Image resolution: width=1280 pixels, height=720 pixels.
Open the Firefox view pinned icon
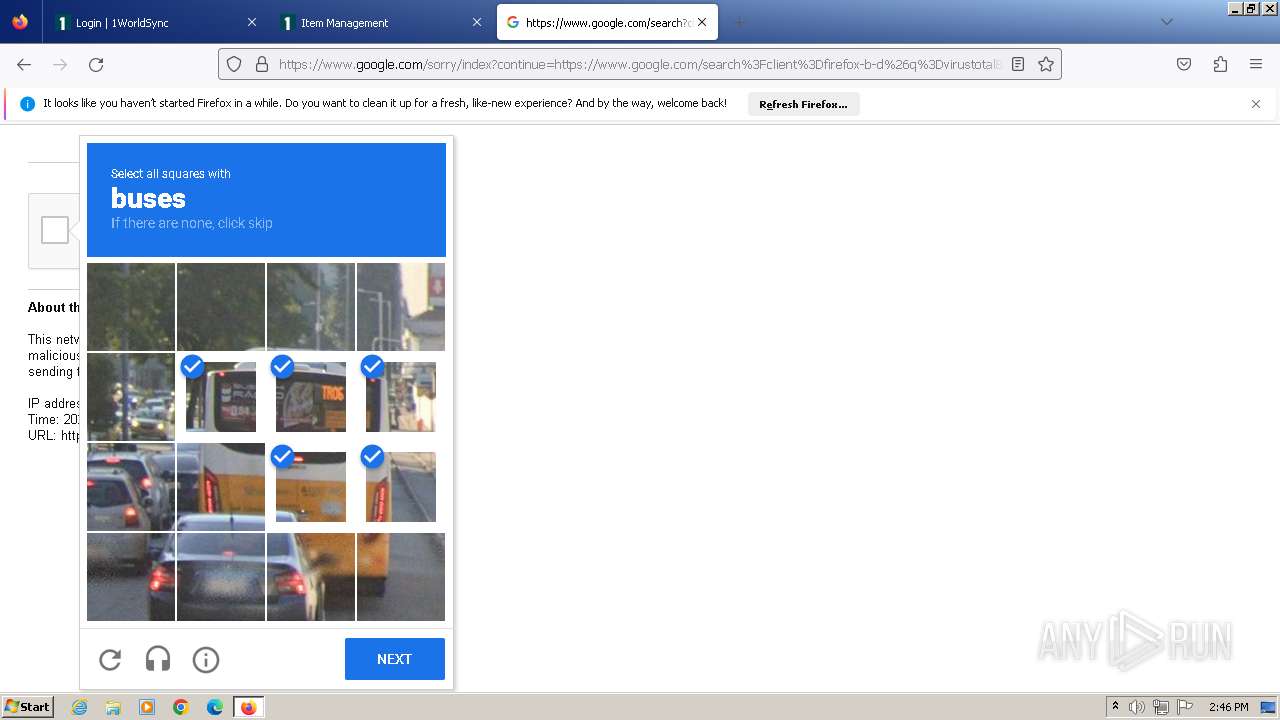pos(20,22)
